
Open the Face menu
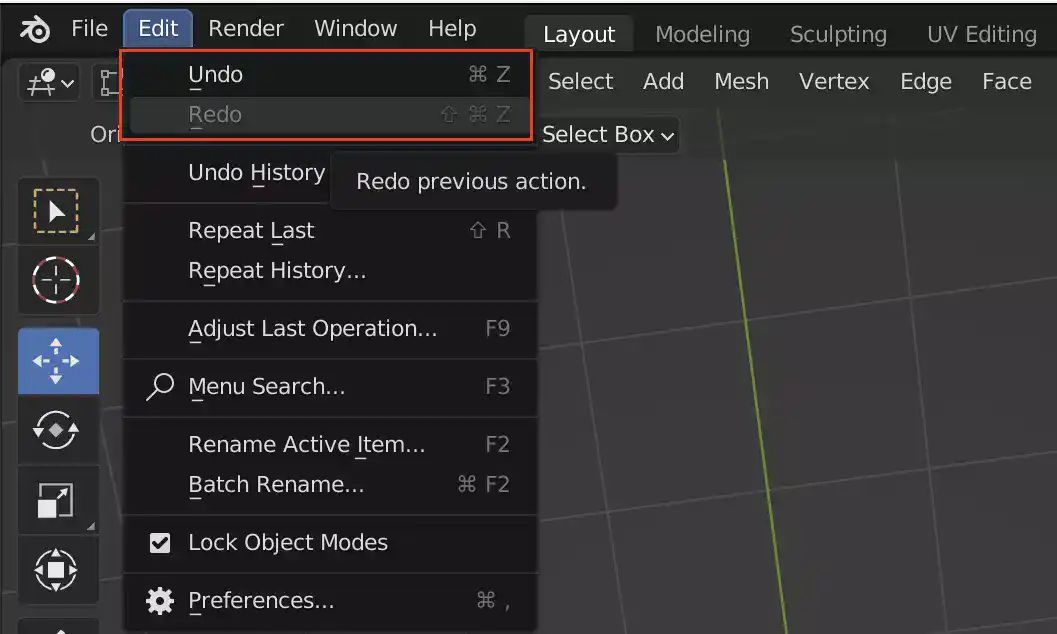(x=1006, y=82)
